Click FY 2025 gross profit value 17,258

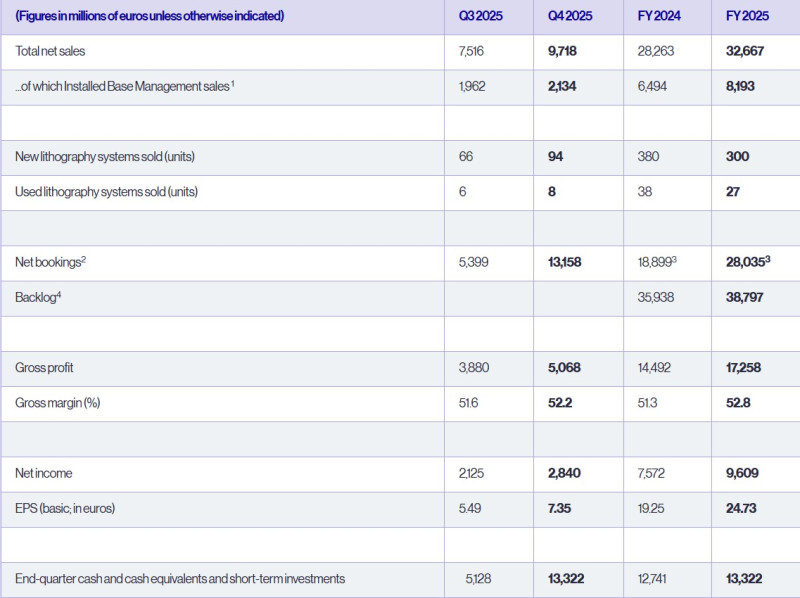coord(745,368)
